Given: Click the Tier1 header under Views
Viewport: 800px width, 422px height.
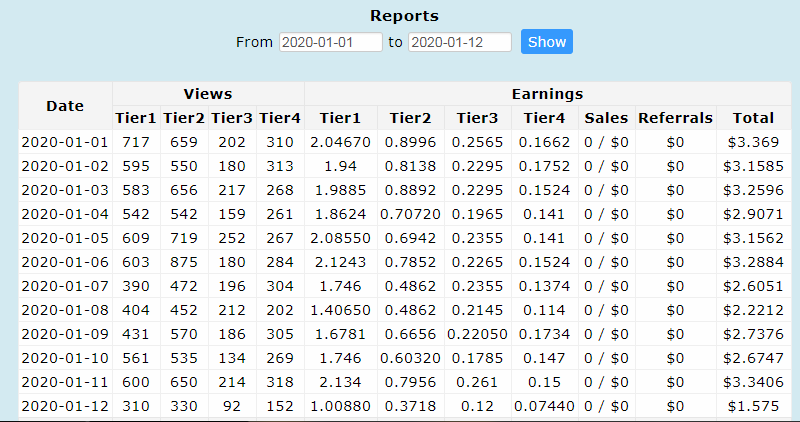Looking at the screenshot, I should pyautogui.click(x=136, y=118).
